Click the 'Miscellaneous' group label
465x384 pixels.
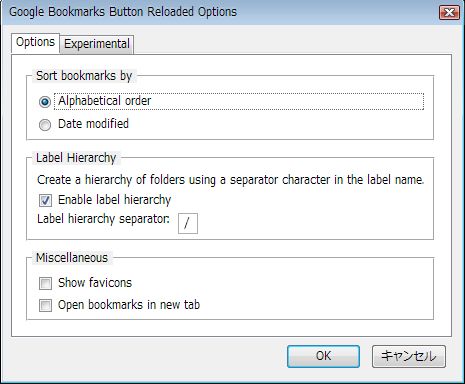(72, 258)
